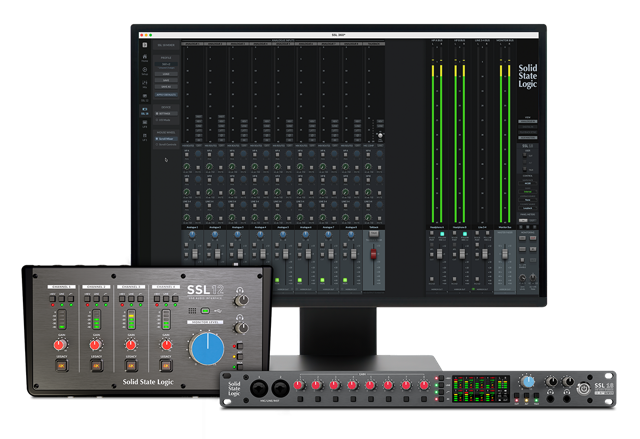Screen dimensions: 640x439
Task: Click the Talkback engage button
Action: click(374, 234)
